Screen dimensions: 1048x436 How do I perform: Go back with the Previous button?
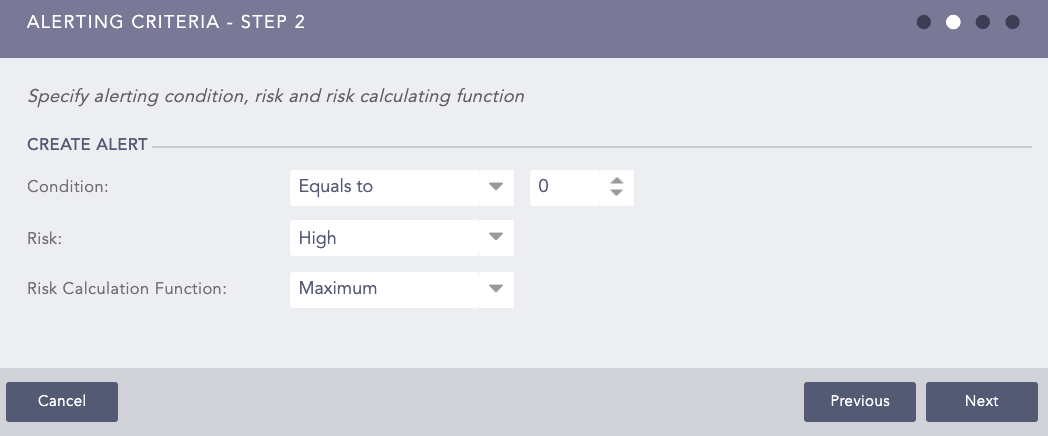pos(859,401)
